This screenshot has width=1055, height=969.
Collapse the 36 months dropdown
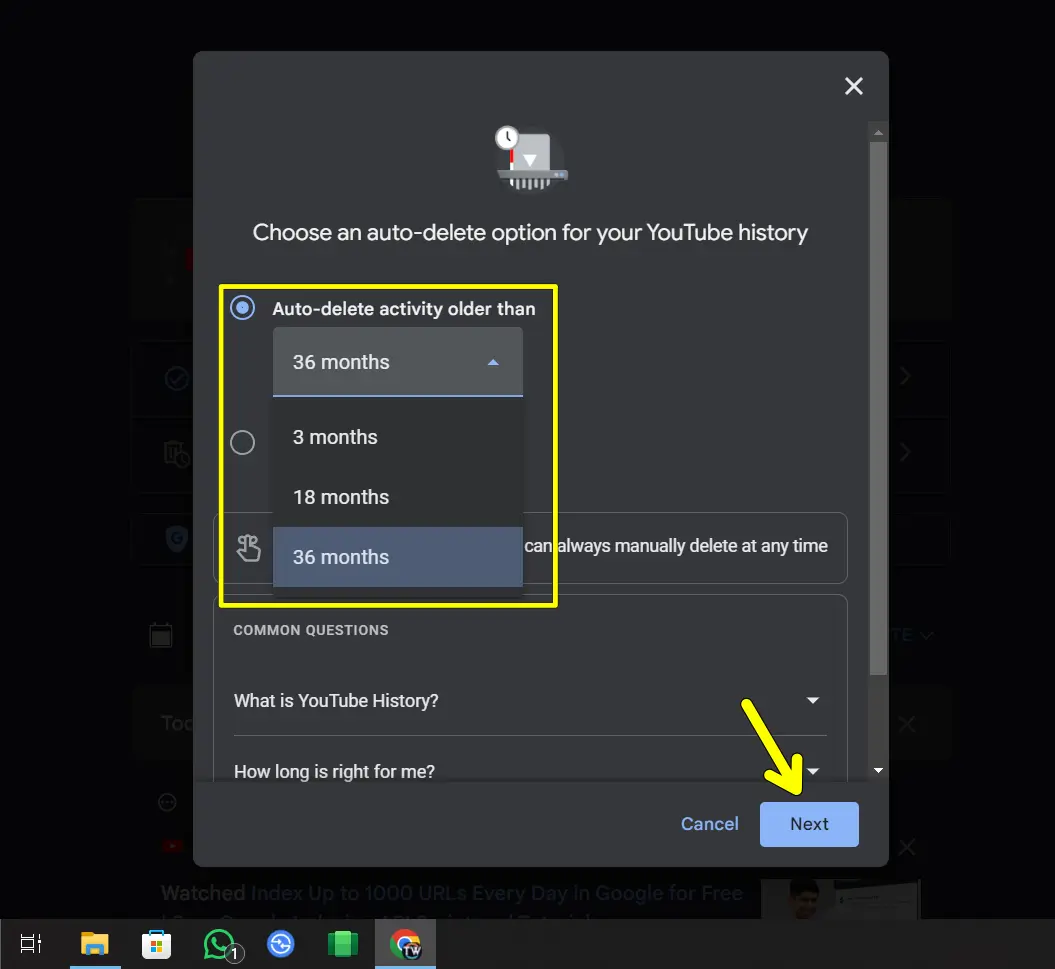493,362
